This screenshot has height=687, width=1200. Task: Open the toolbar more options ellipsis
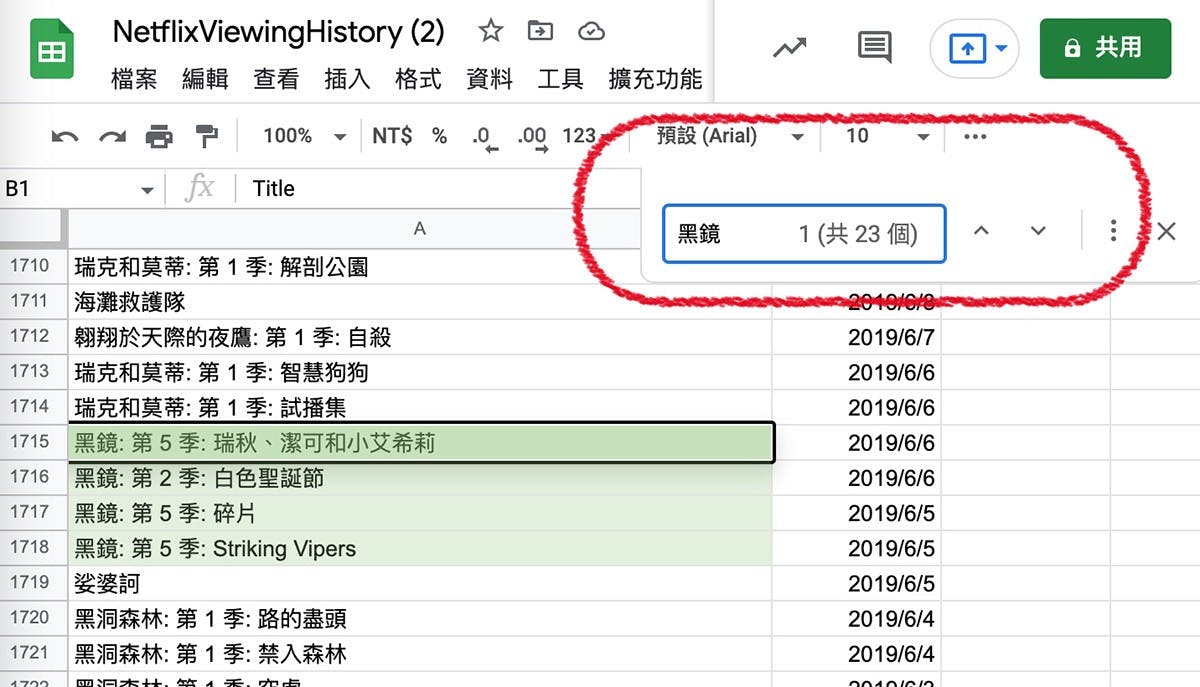(975, 136)
